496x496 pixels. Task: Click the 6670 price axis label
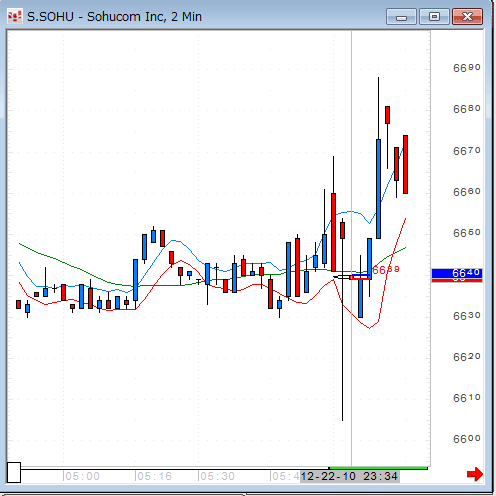(x=467, y=151)
